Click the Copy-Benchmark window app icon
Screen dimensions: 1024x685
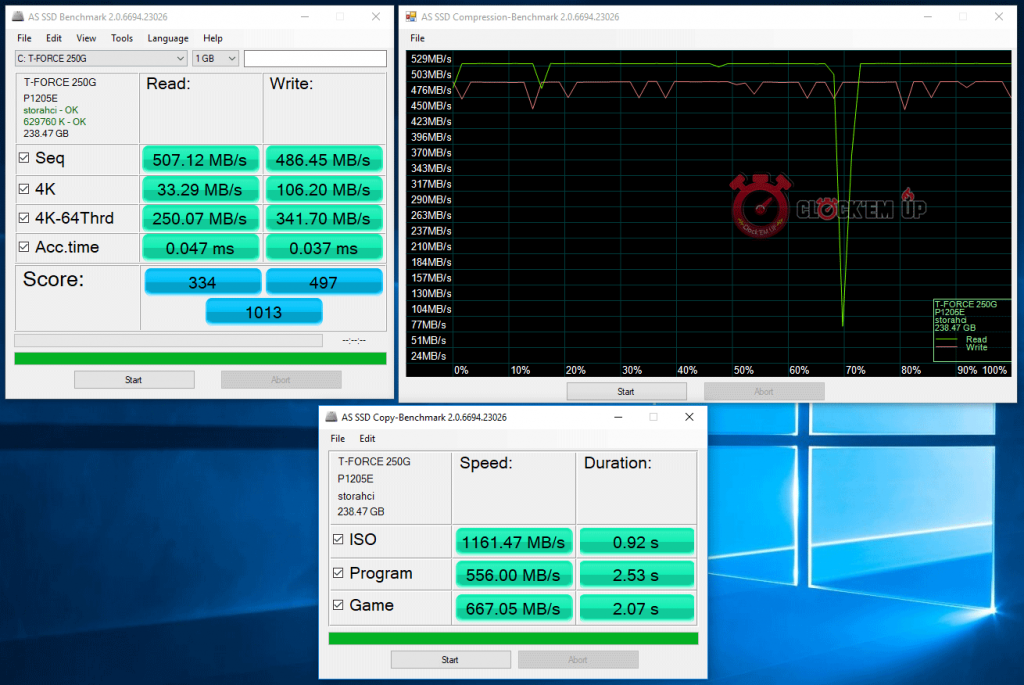(x=331, y=417)
